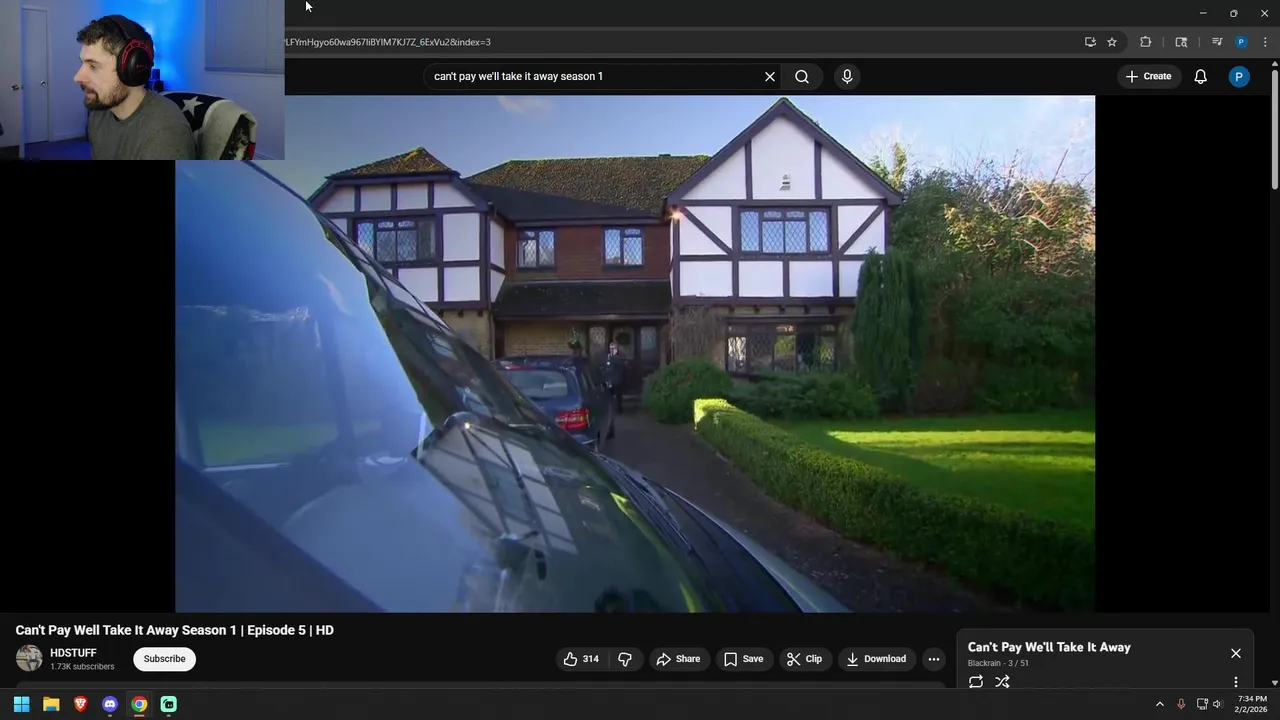Open Chrome extensions puzzle icon
The height and width of the screenshot is (720, 1280).
click(1146, 42)
